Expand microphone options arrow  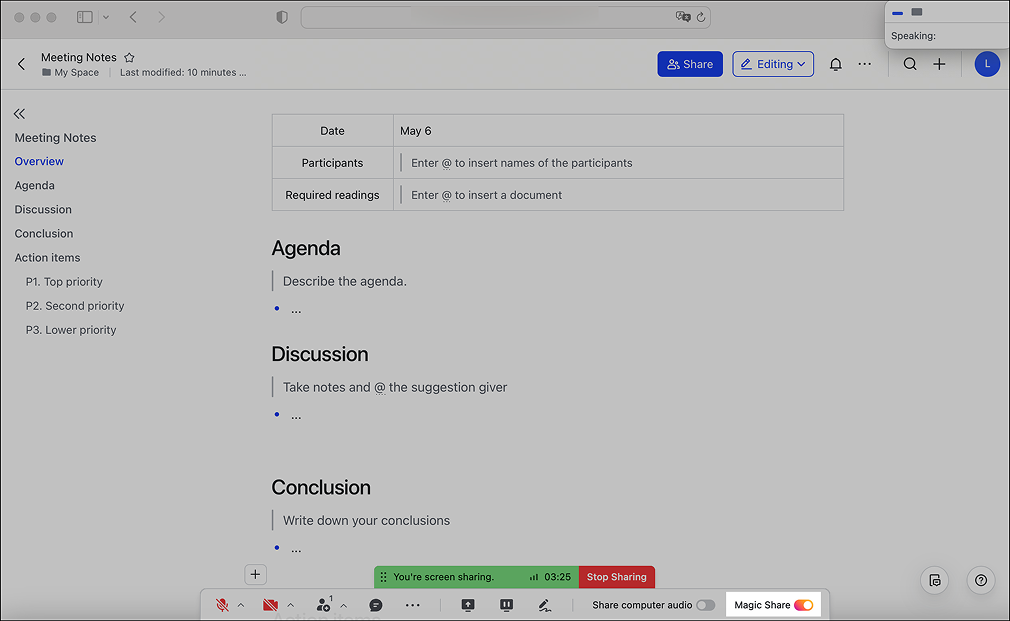pos(241,605)
